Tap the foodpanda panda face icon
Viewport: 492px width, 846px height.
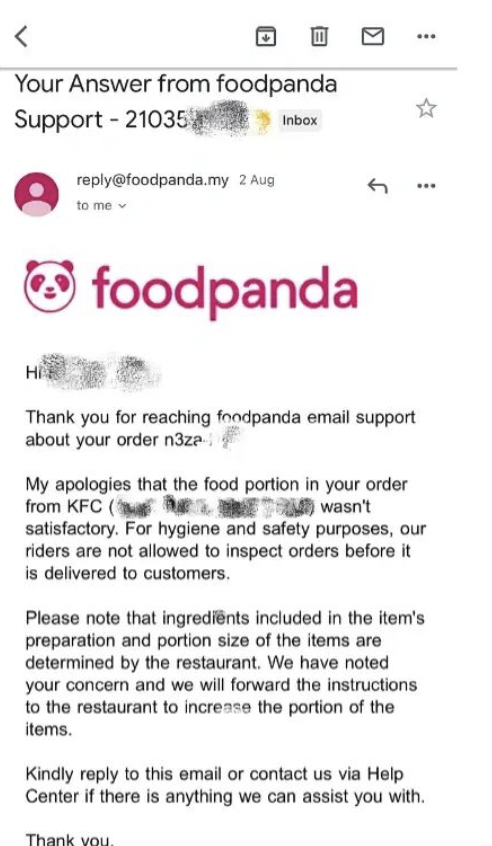click(x=50, y=286)
